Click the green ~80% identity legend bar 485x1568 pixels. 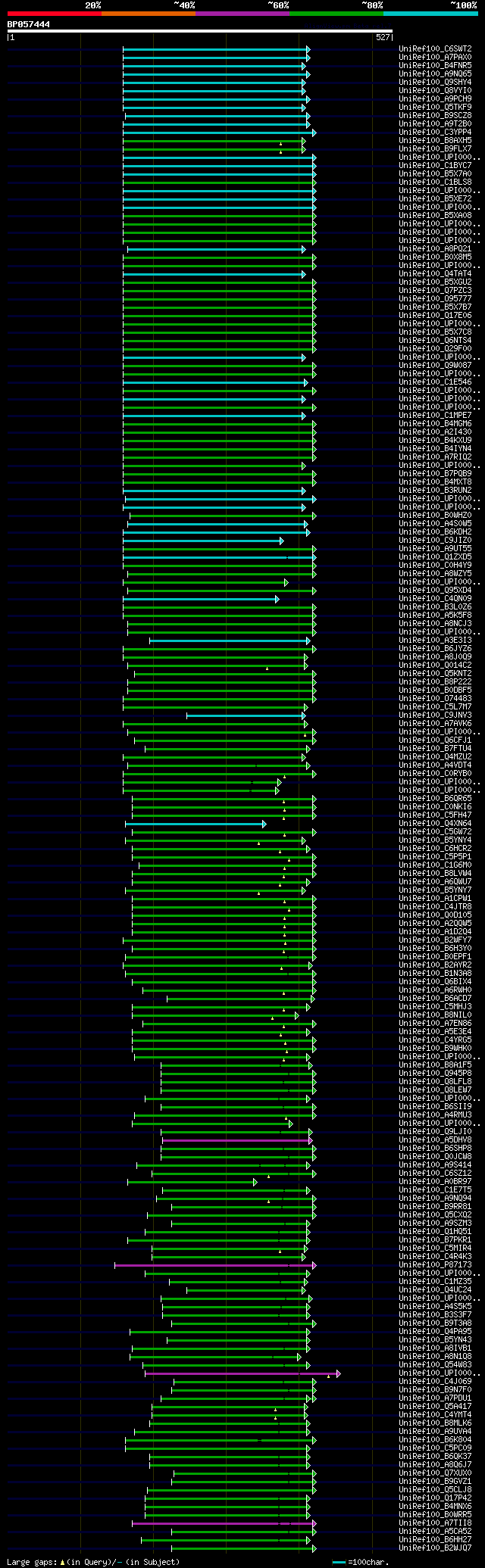click(x=336, y=14)
